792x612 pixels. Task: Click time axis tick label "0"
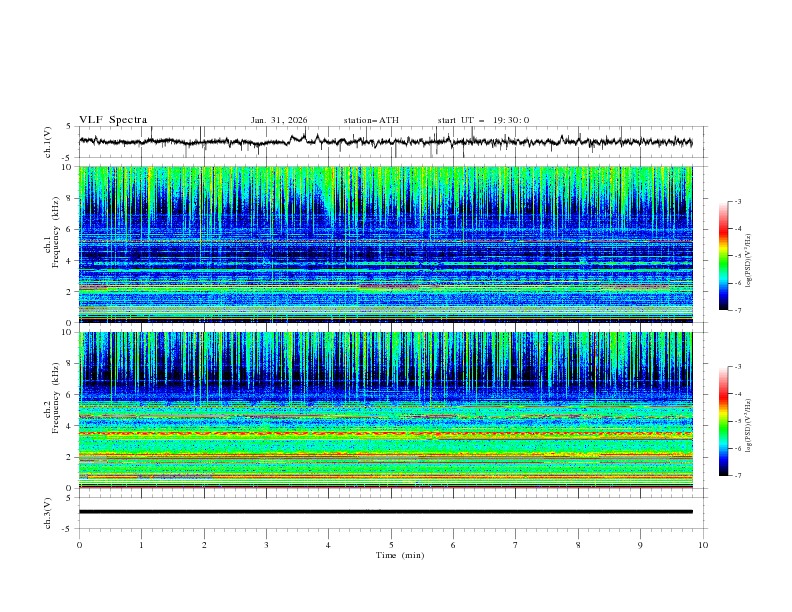click(x=79, y=545)
